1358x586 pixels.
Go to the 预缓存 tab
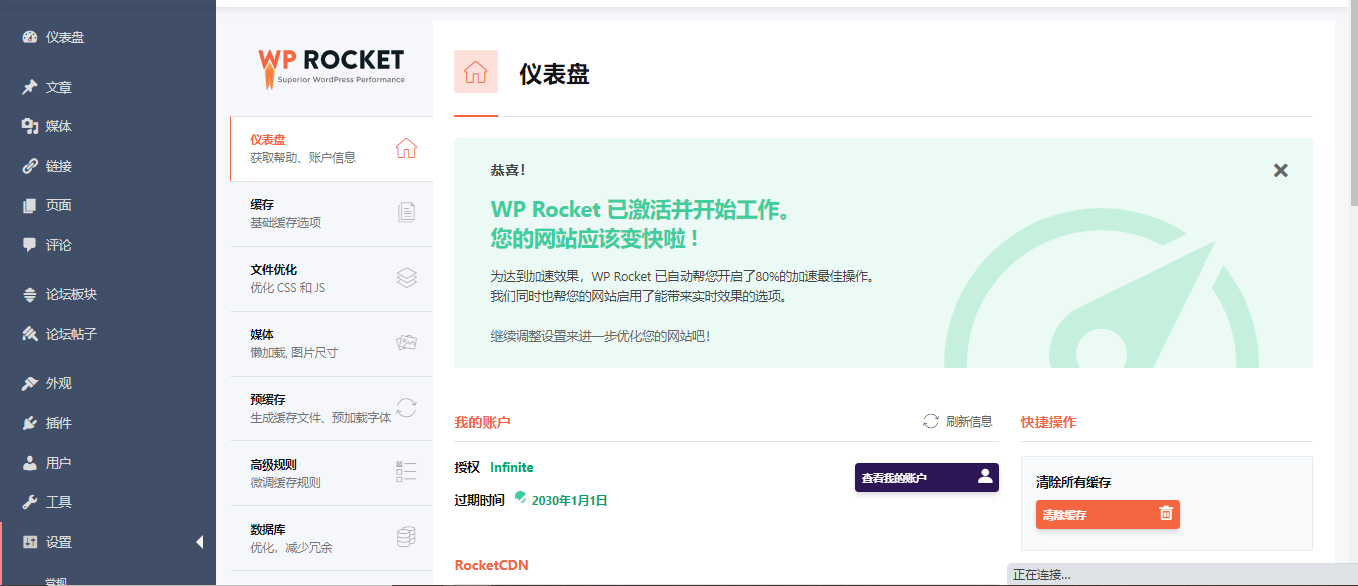click(332, 408)
